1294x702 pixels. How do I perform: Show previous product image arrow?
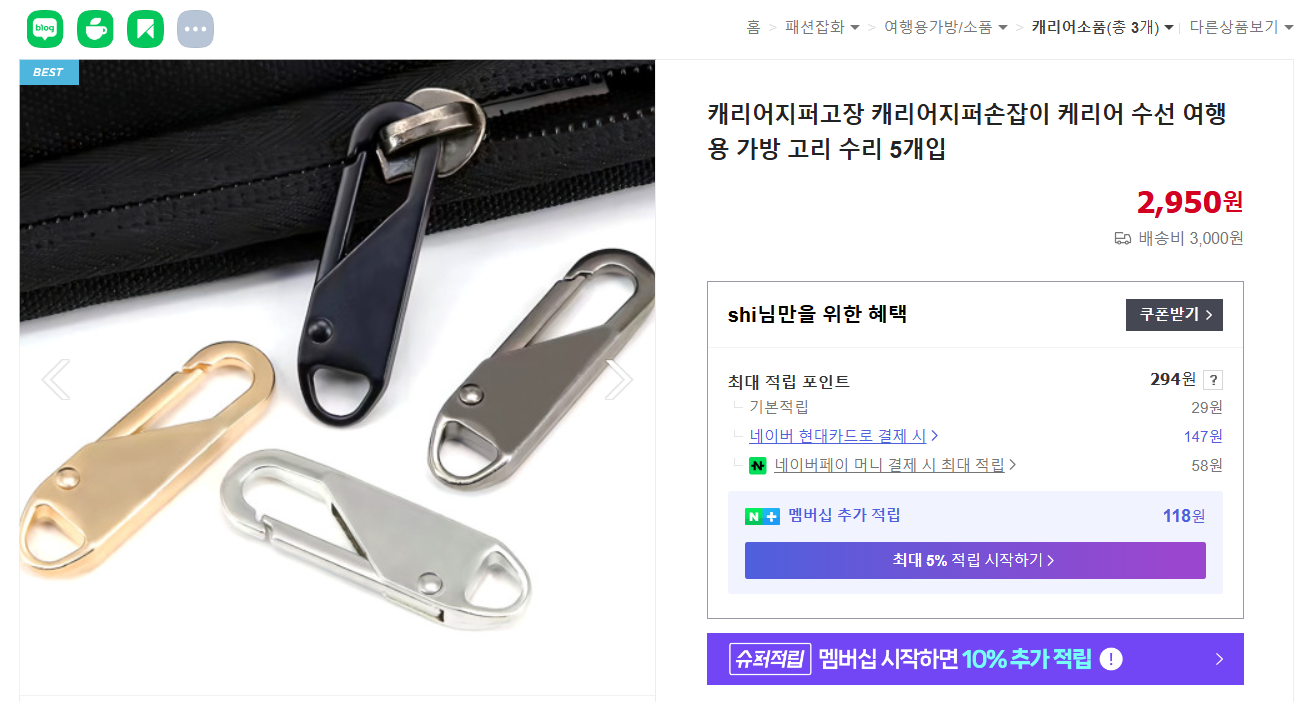pos(56,379)
